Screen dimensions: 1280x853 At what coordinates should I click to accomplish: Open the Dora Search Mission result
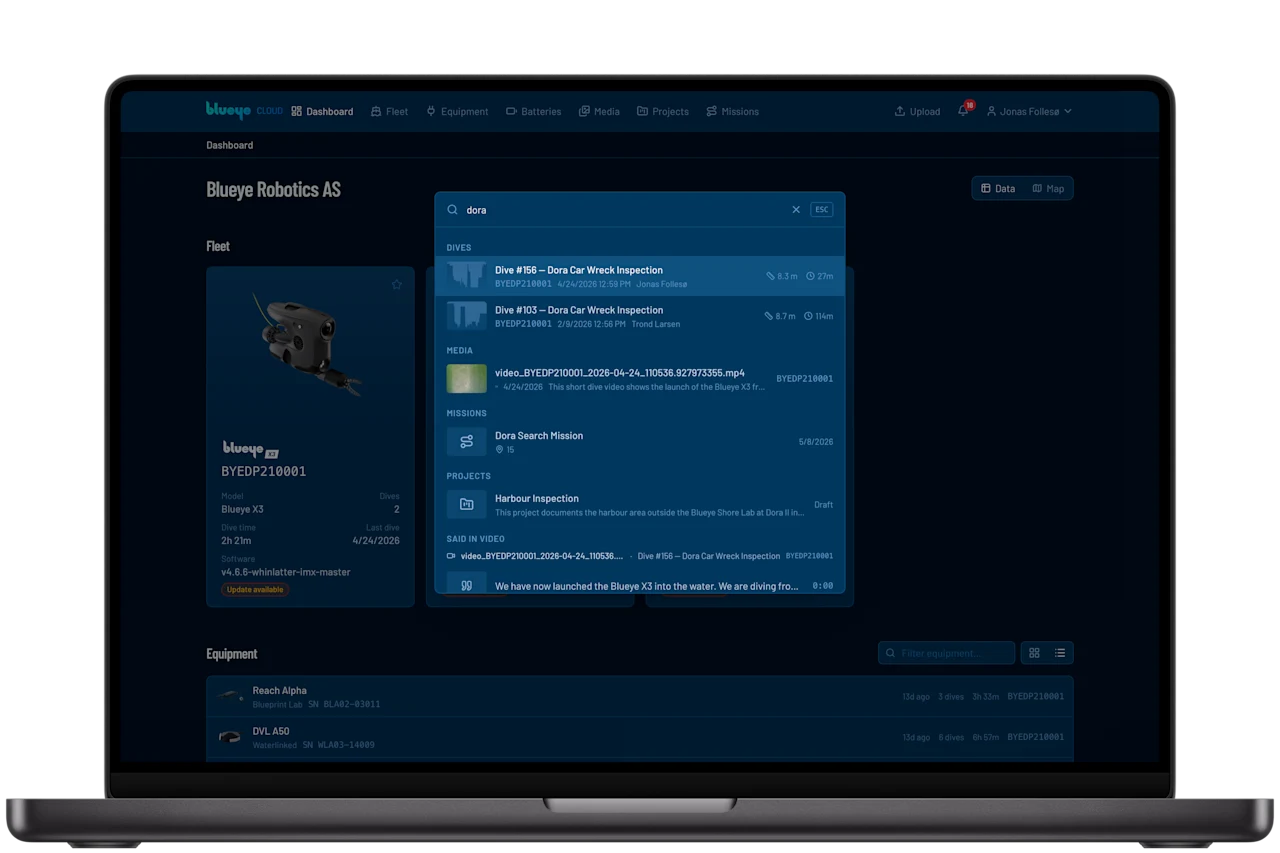click(x=640, y=441)
